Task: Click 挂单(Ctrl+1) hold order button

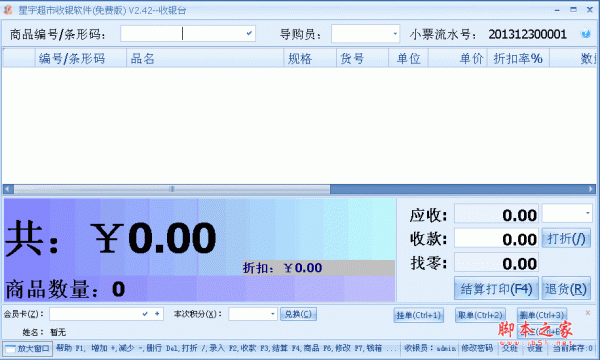Action: click(x=419, y=315)
